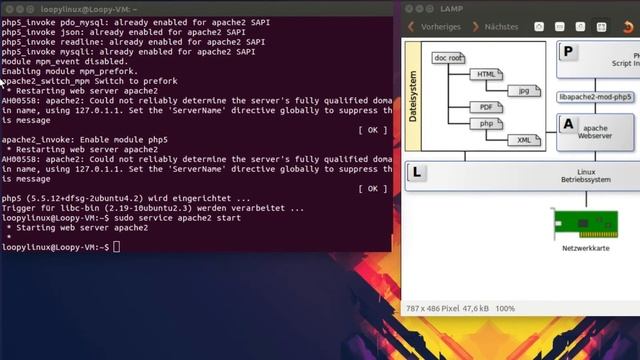Image resolution: width=640 pixels, height=360 pixels.
Task: Maximize the loopylinux terminal window
Action: [x=30, y=9]
